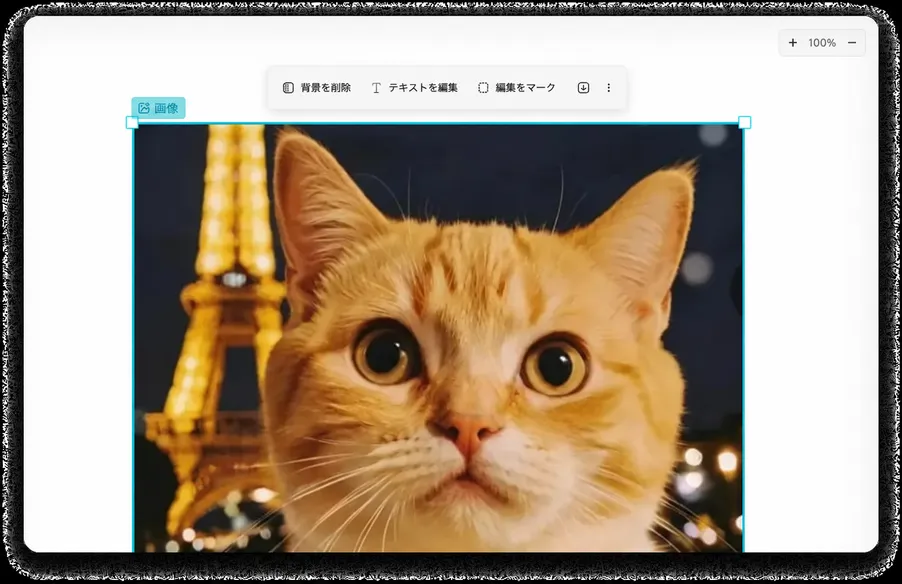This screenshot has width=902, height=584.
Task: Click the plus icon to zoom in
Action: 793,43
